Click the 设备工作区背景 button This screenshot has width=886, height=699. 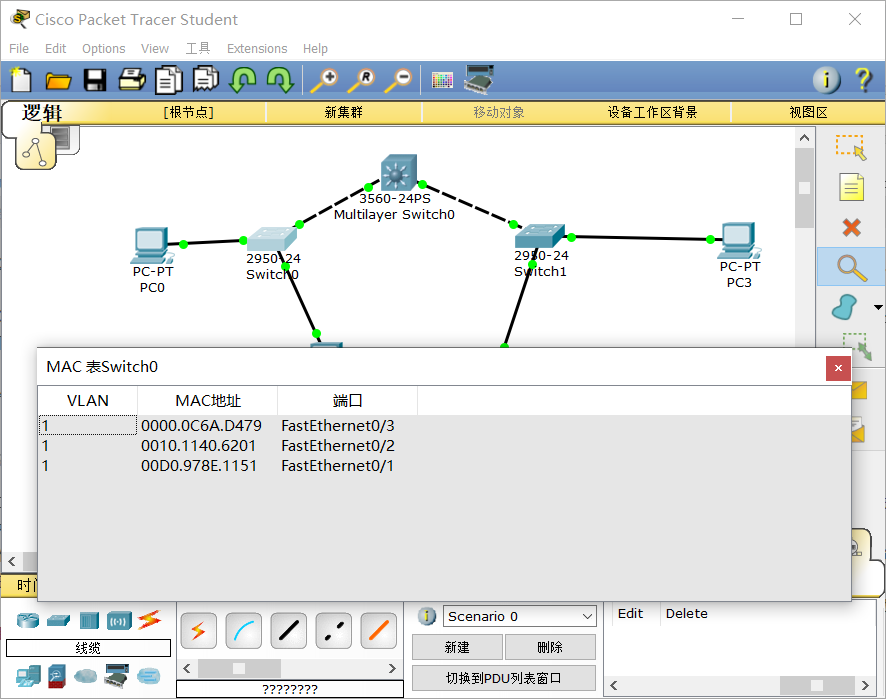[653, 112]
